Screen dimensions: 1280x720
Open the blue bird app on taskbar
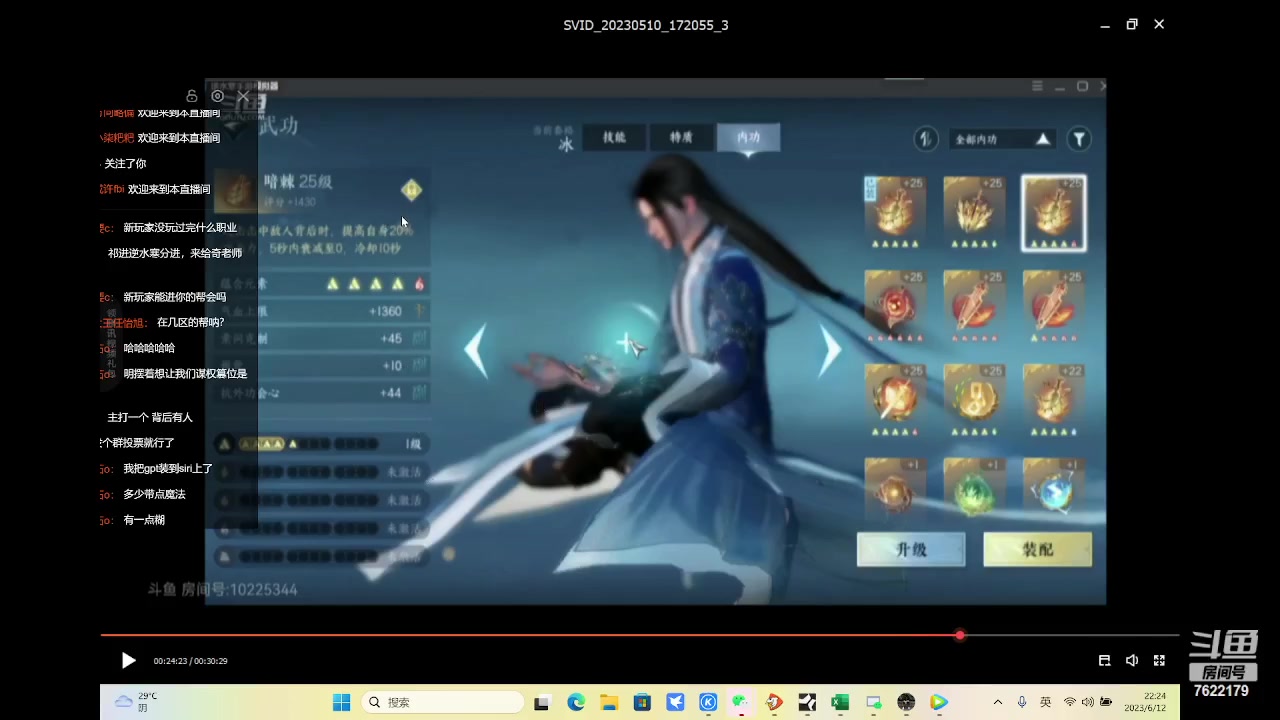pyautogui.click(x=675, y=702)
